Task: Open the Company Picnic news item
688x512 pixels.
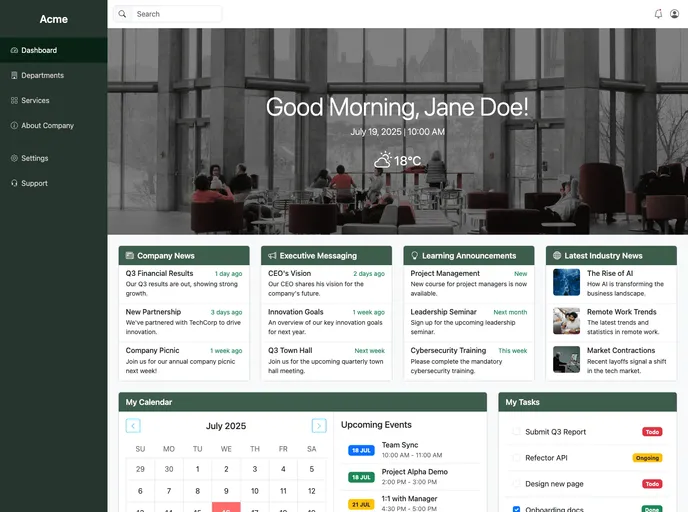Action: click(184, 361)
